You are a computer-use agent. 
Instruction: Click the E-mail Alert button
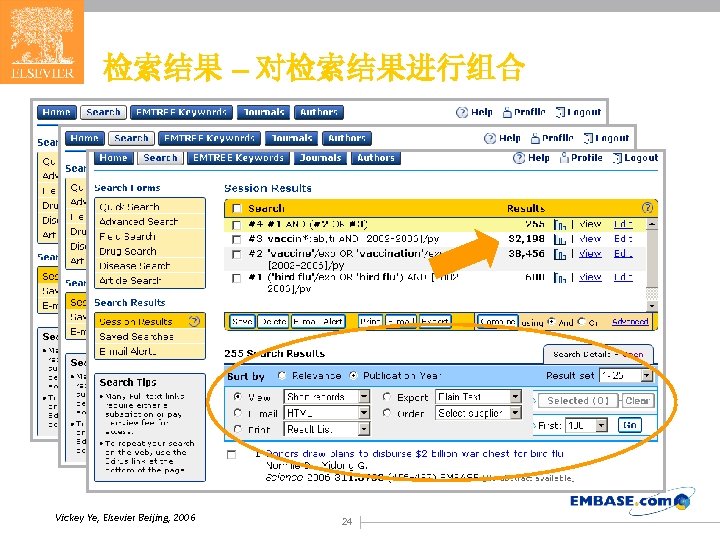317,321
